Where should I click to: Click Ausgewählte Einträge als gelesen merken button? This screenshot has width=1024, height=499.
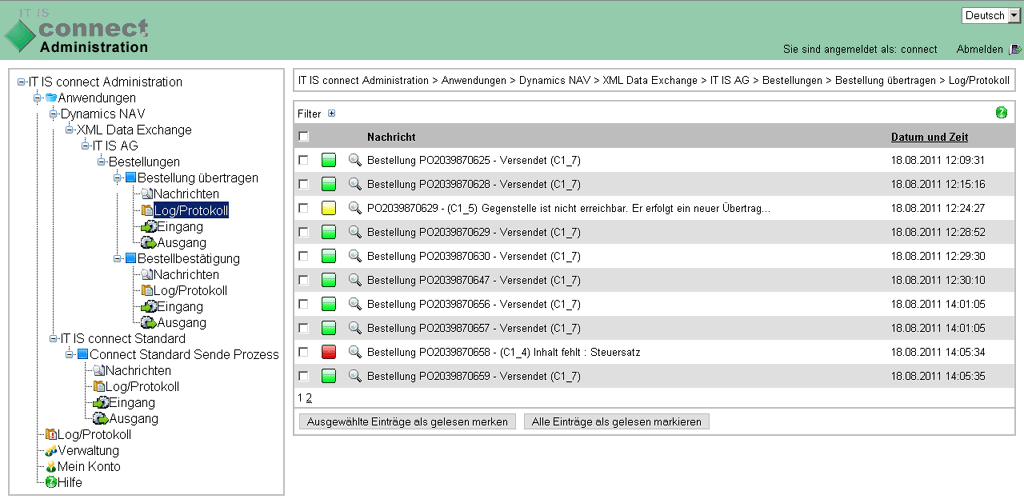point(407,422)
